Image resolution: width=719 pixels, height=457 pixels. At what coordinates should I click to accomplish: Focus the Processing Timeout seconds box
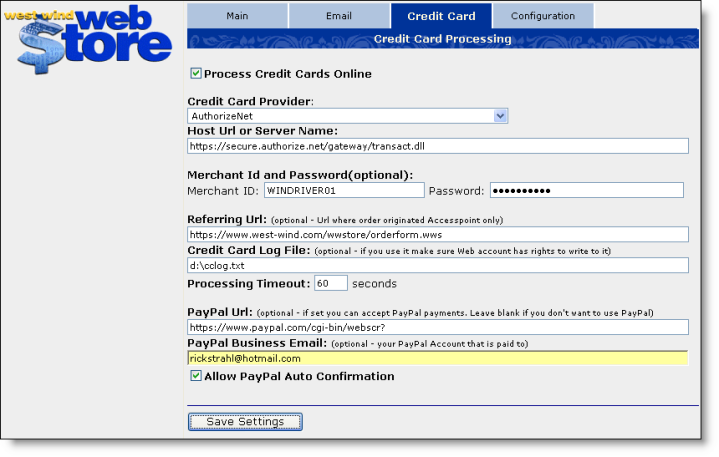click(x=331, y=283)
